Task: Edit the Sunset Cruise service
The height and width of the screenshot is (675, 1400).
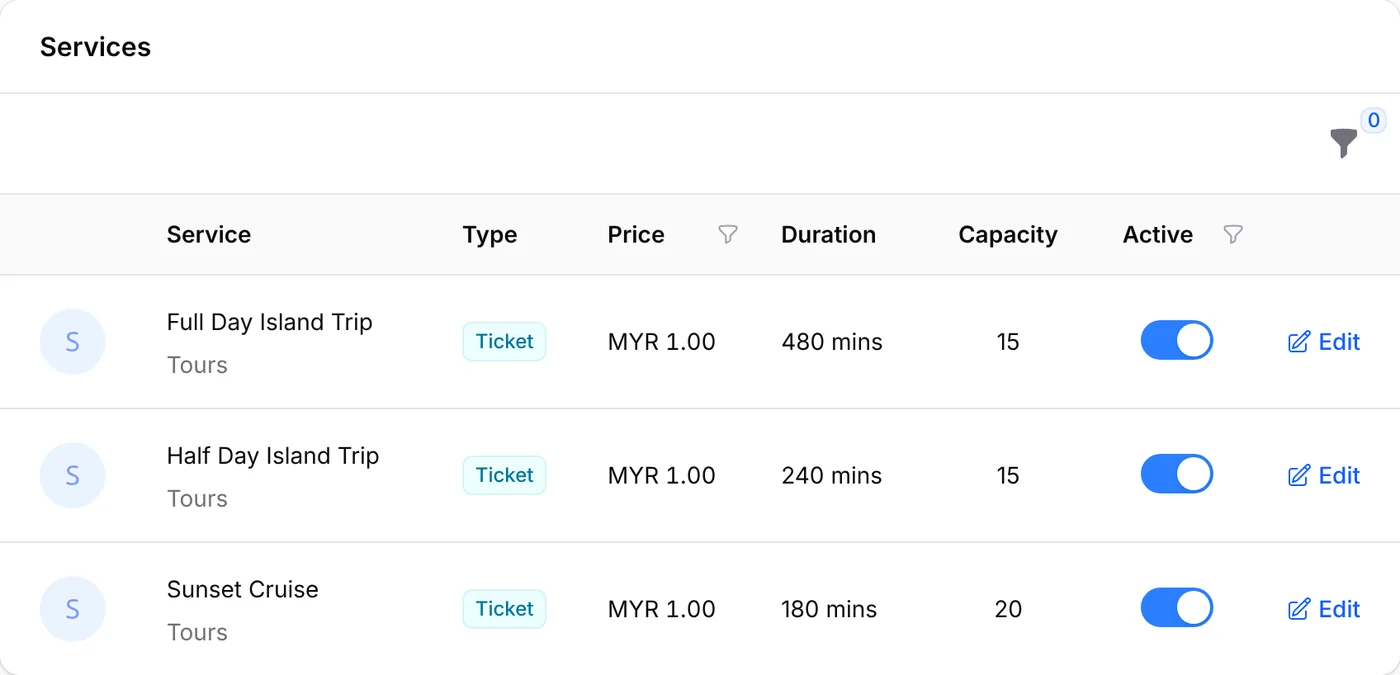Action: (1324, 609)
